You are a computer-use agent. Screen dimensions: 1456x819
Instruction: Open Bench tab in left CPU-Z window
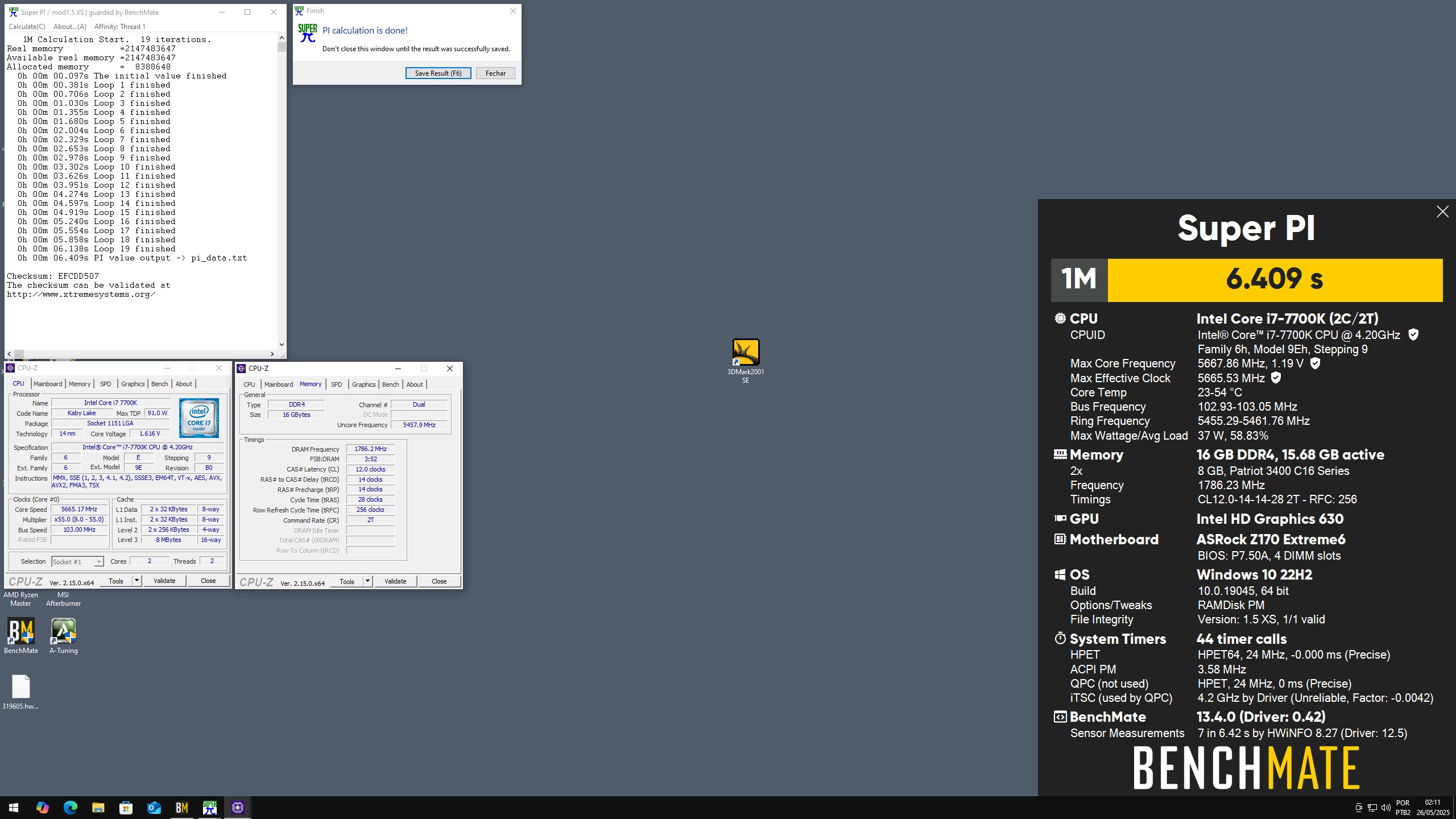(160, 384)
